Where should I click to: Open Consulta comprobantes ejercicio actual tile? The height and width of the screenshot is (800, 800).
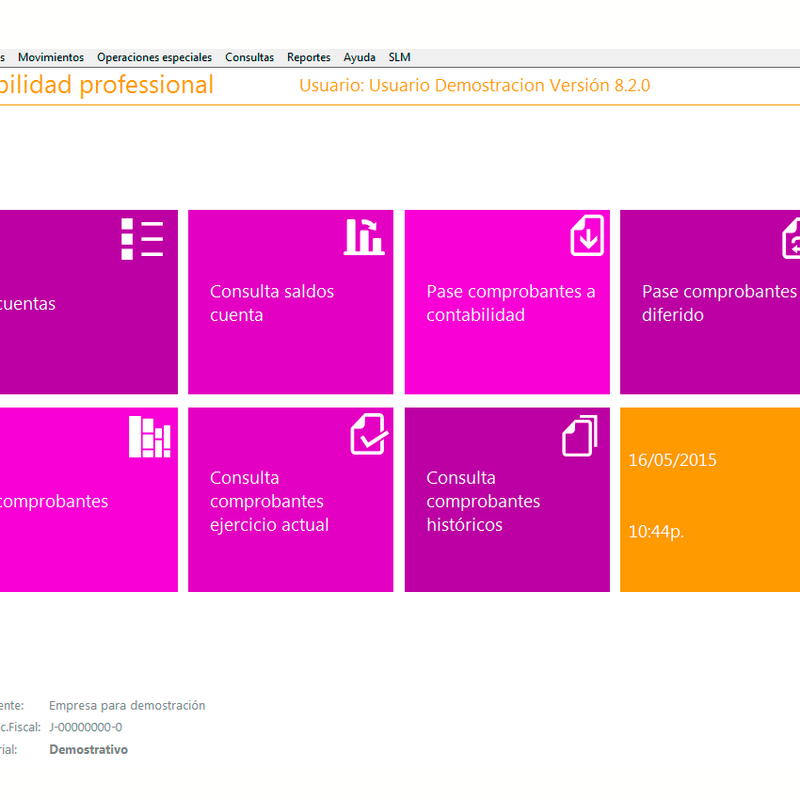coord(291,500)
